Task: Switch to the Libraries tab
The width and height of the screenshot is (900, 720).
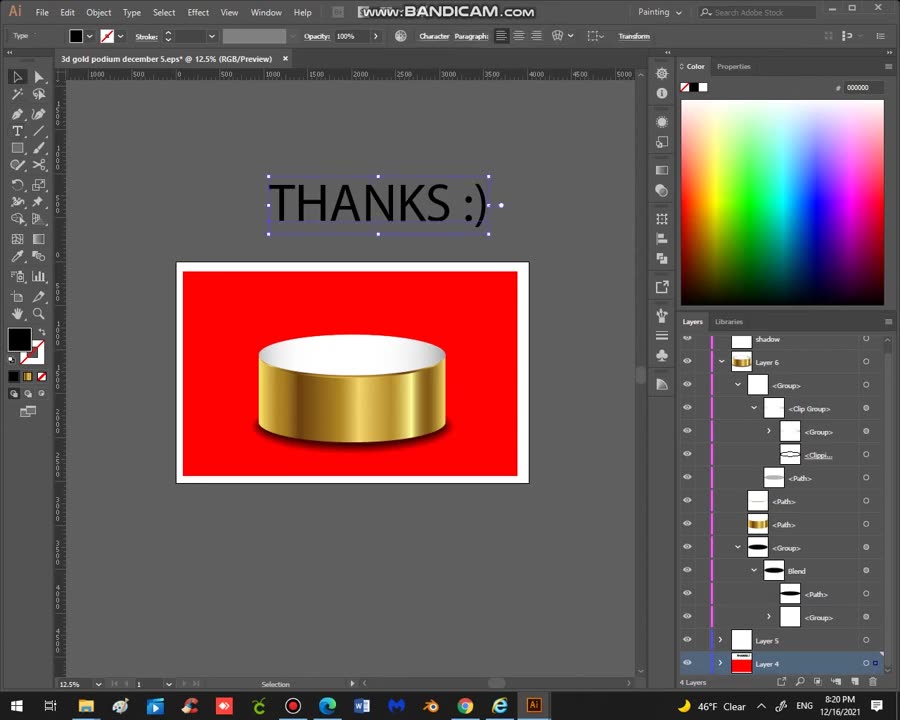Action: pos(728,322)
